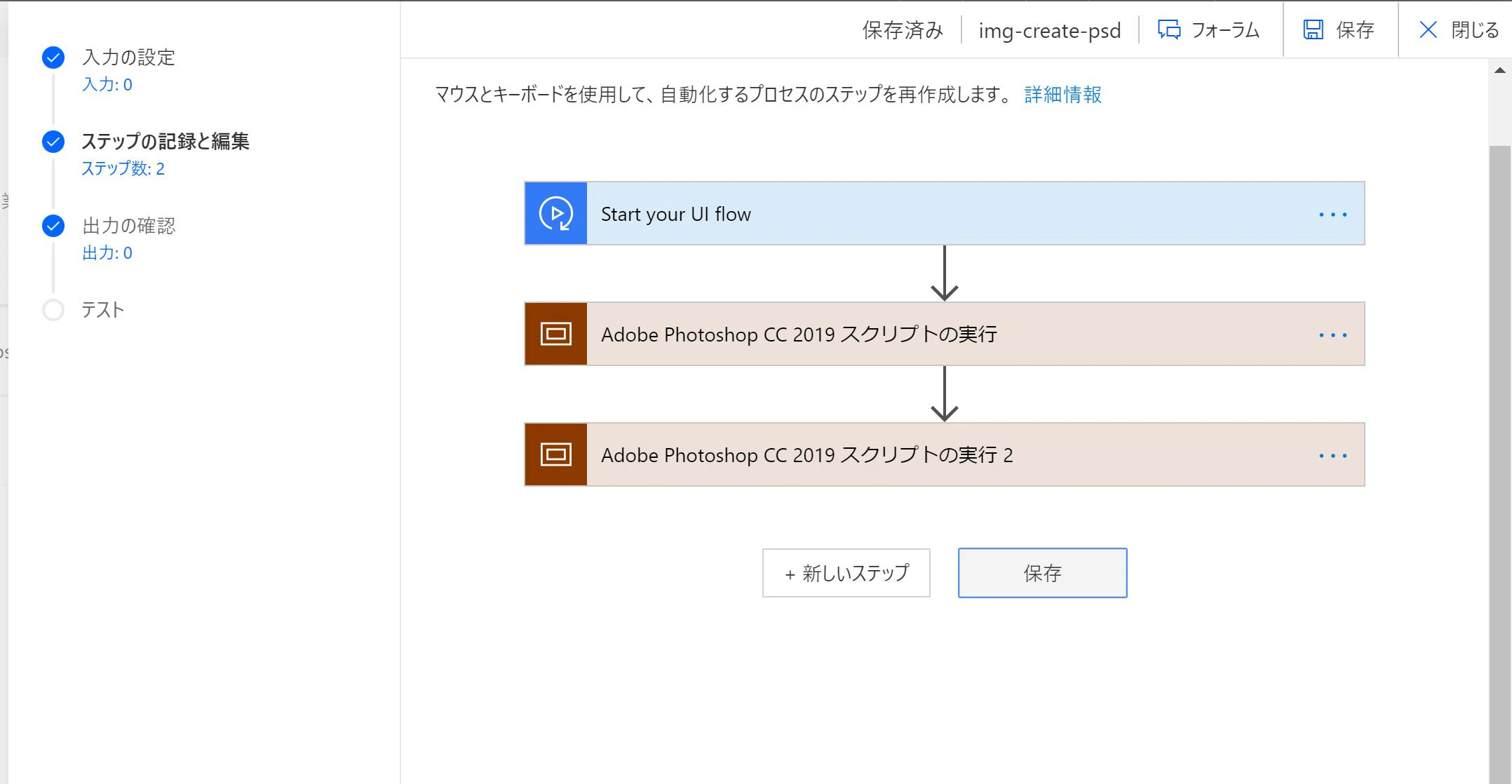Open the 詳細情報 link
This screenshot has width=1512, height=784.
[x=1063, y=94]
